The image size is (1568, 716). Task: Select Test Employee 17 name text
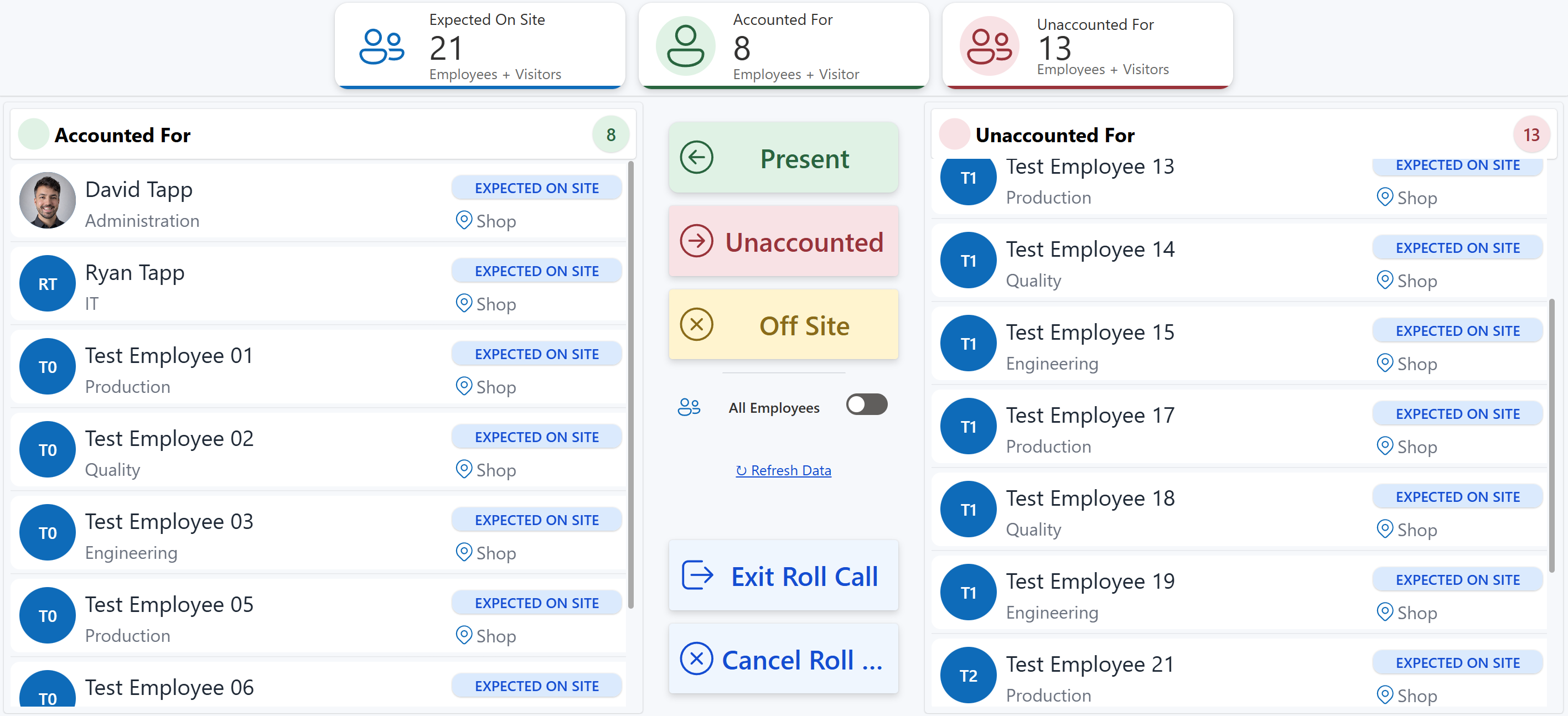[1090, 416]
